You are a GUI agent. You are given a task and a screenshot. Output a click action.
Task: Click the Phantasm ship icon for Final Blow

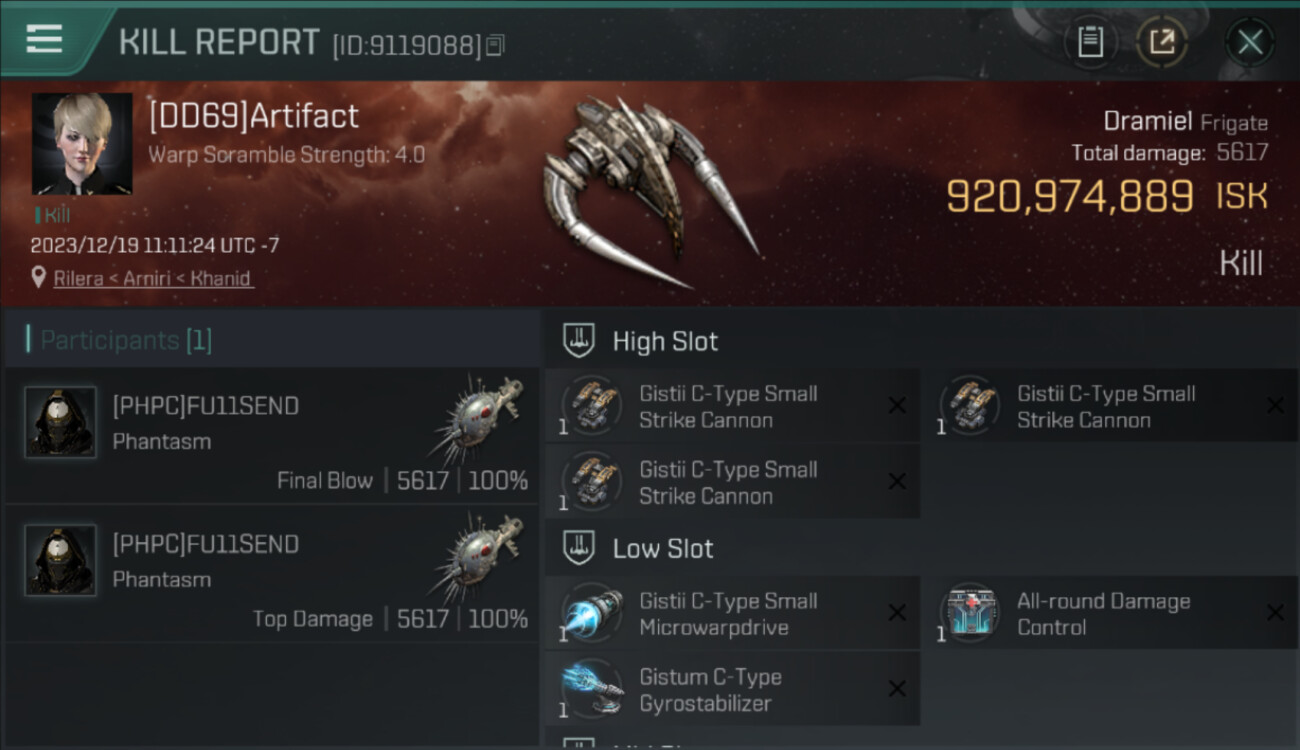(478, 420)
